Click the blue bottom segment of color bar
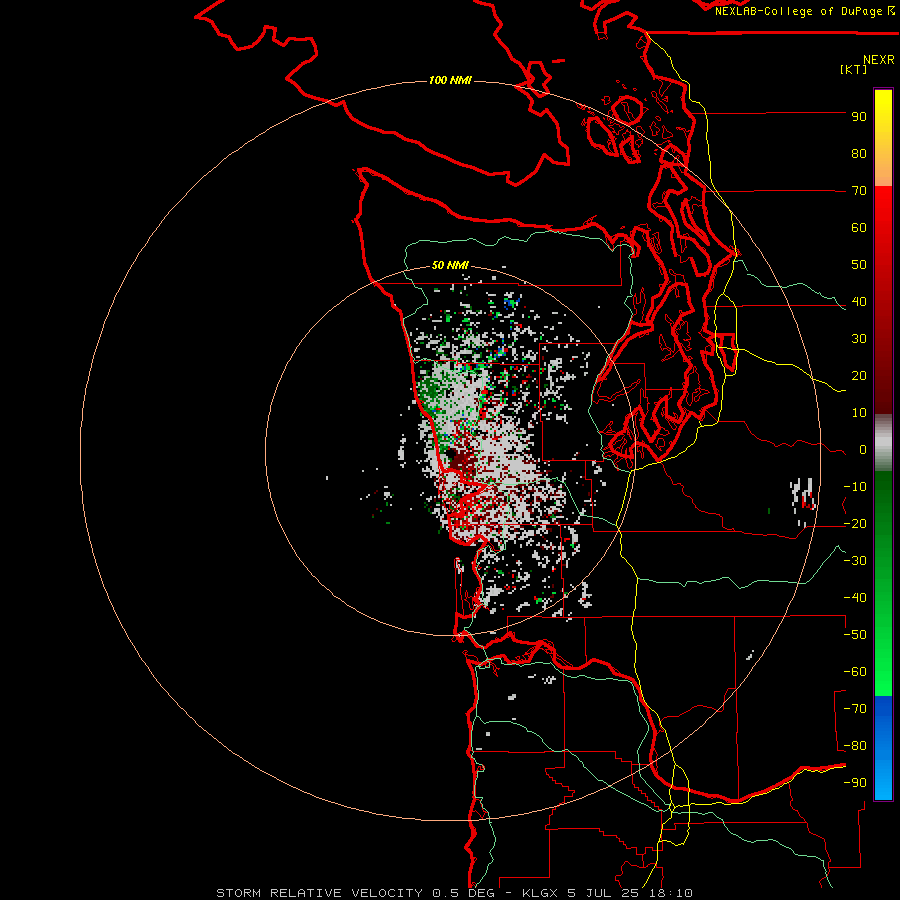 click(883, 748)
